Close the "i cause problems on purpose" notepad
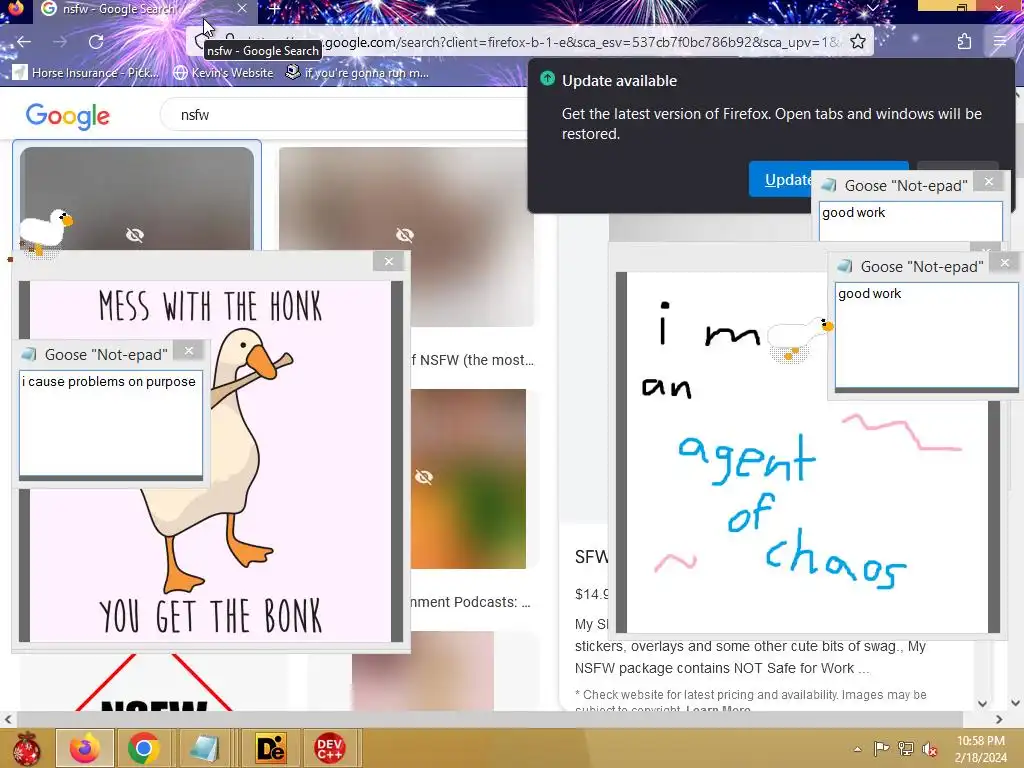The width and height of the screenshot is (1024, 768). pyautogui.click(x=189, y=351)
